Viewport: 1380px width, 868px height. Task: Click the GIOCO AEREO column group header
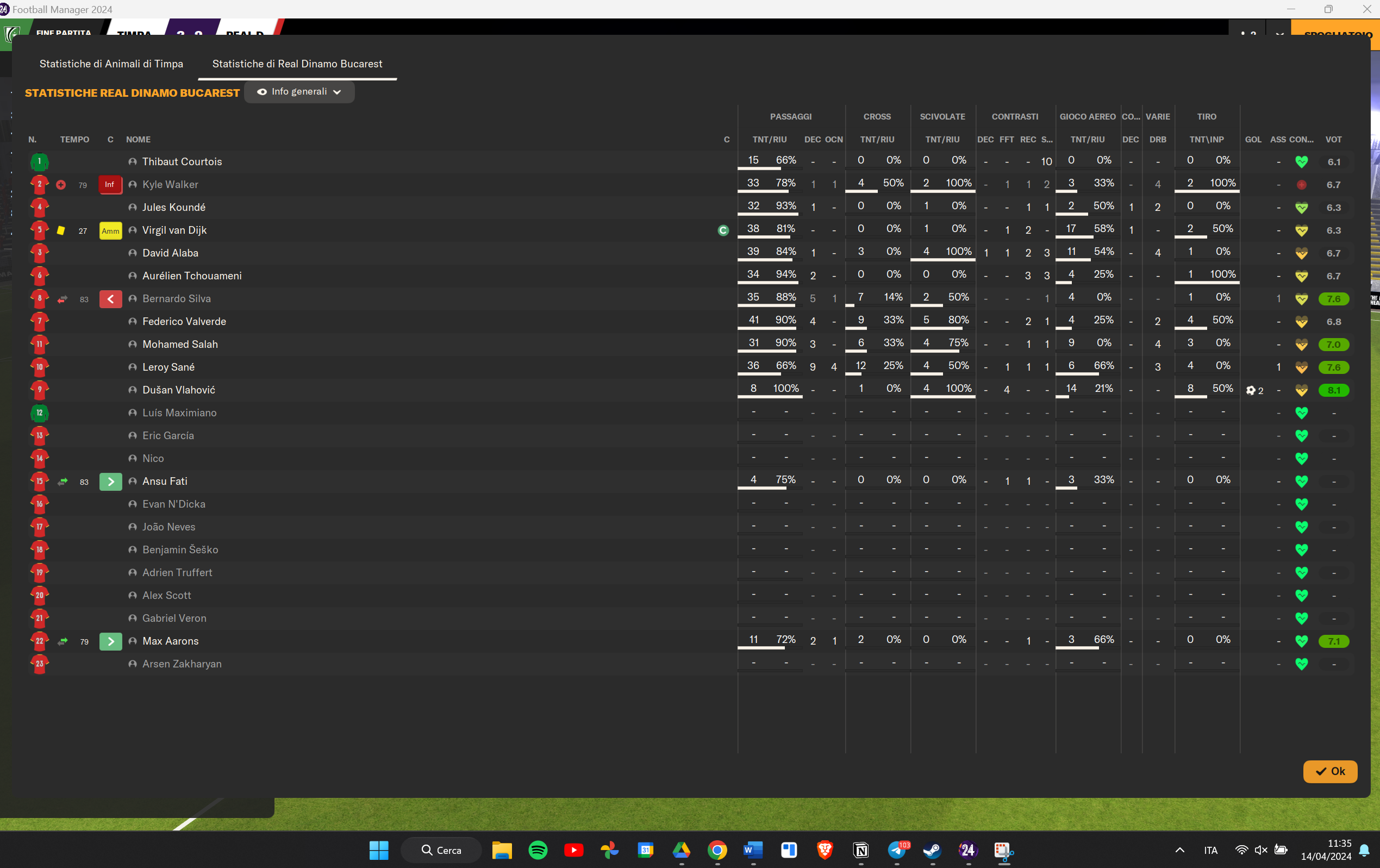point(1087,116)
